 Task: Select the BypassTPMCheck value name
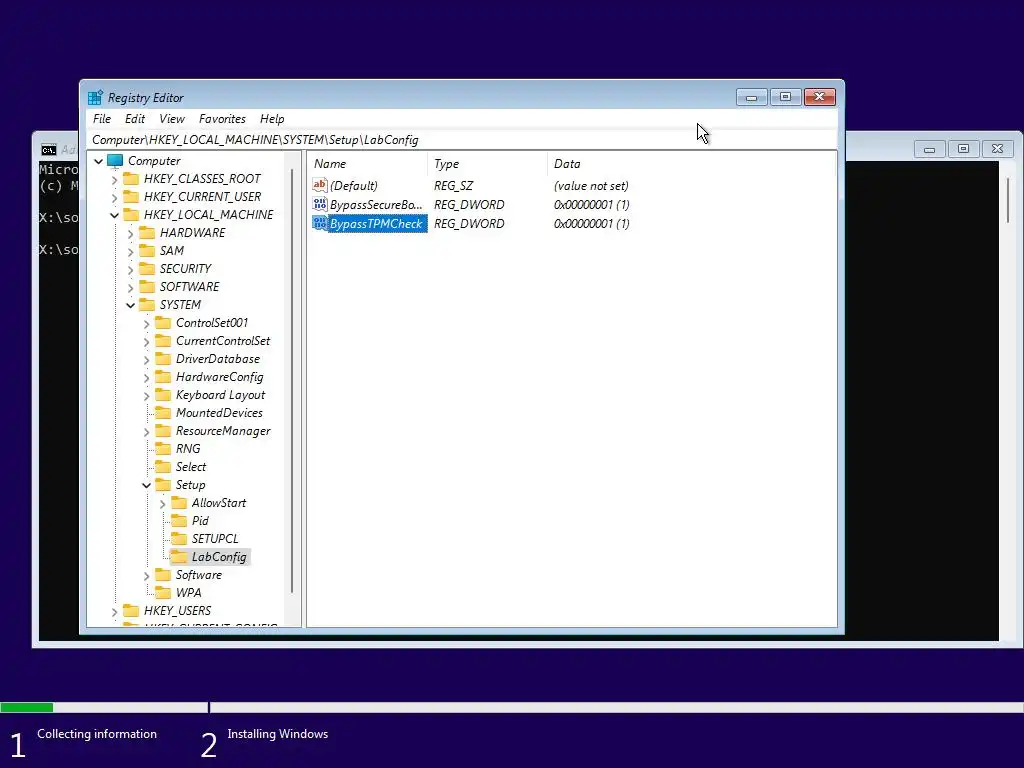point(376,223)
